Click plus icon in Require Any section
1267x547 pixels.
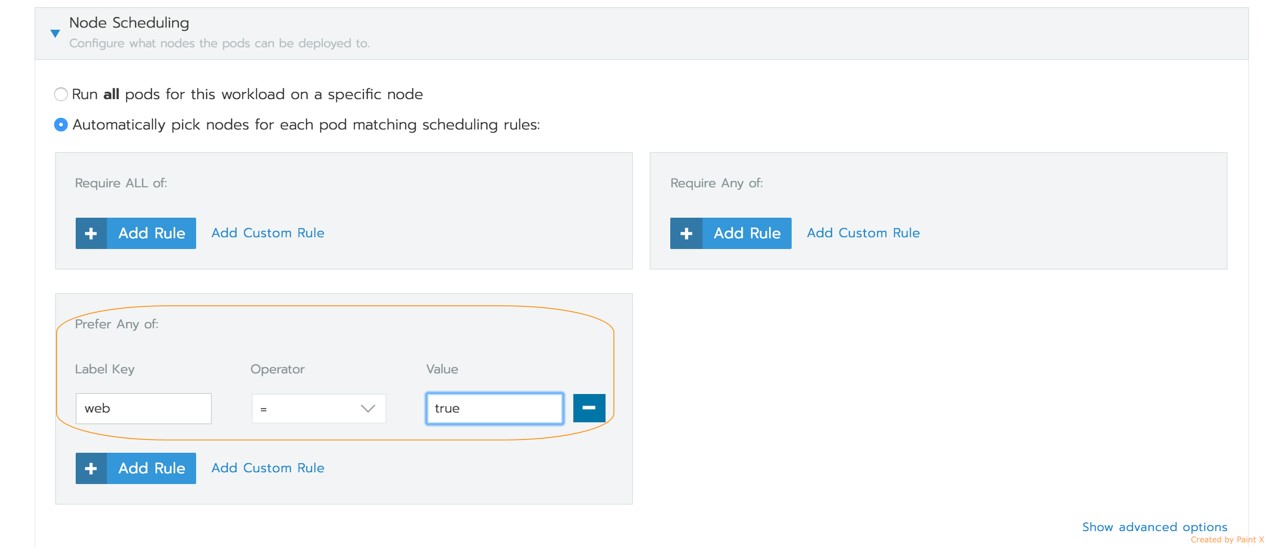tap(686, 233)
